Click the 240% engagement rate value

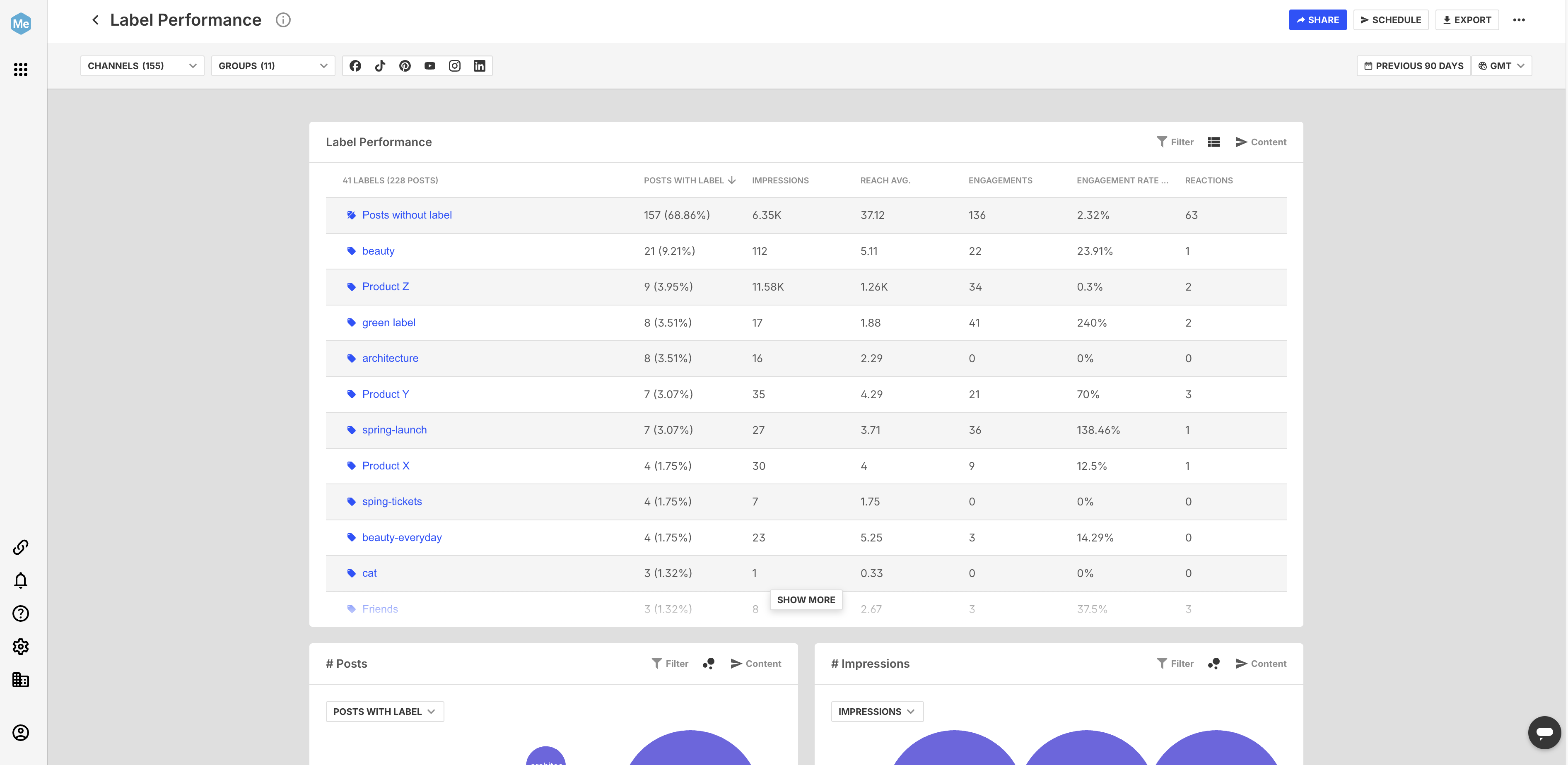pos(1092,322)
